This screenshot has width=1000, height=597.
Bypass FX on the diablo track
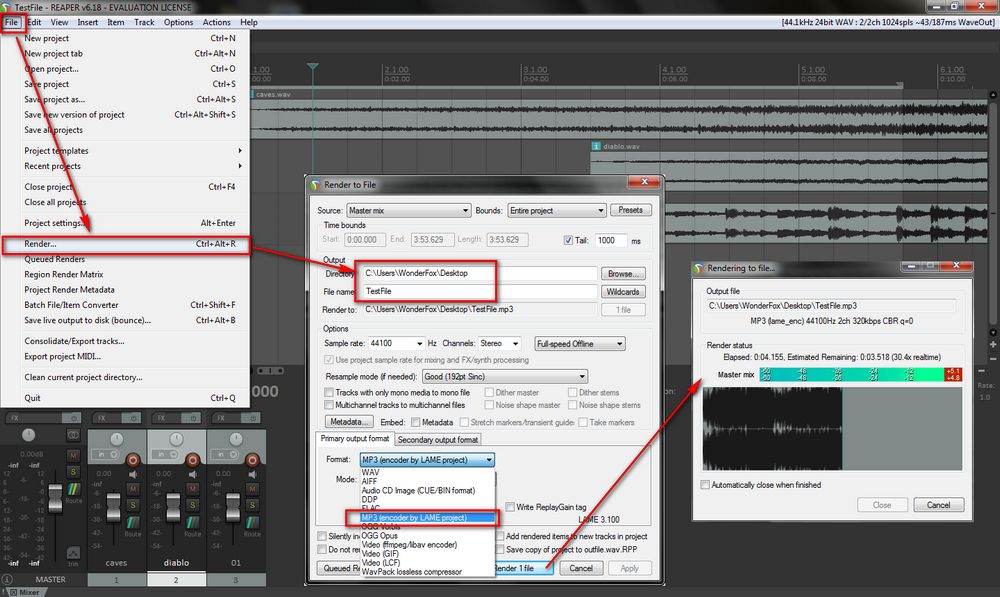tap(193, 418)
